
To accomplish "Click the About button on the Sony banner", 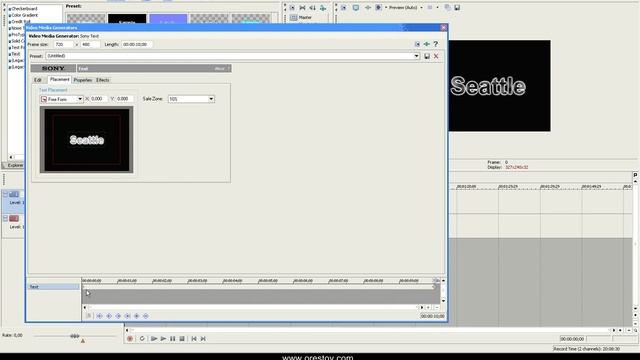I will 220,69.
